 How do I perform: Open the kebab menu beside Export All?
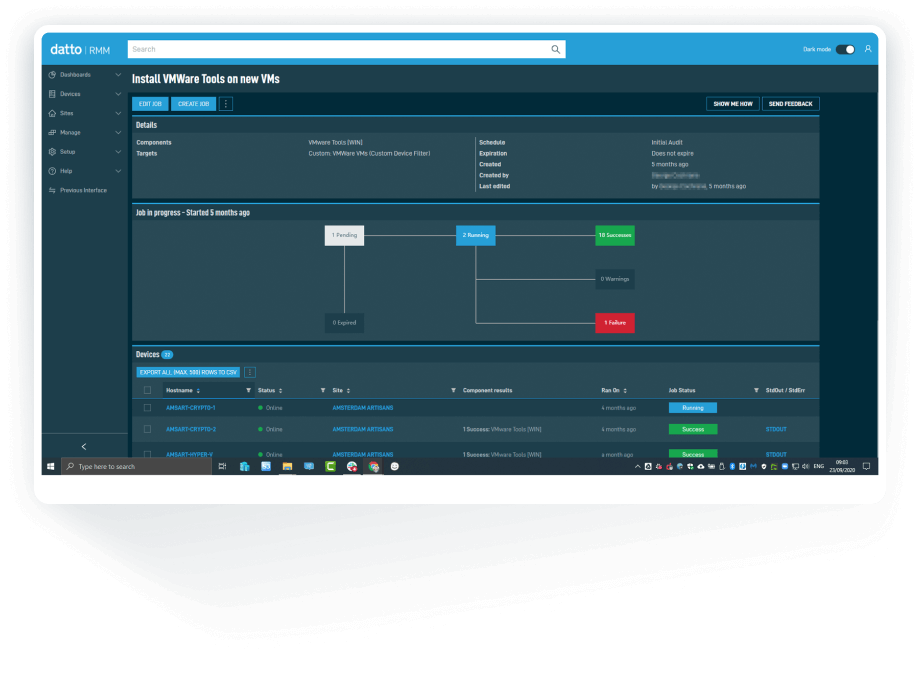click(x=249, y=372)
